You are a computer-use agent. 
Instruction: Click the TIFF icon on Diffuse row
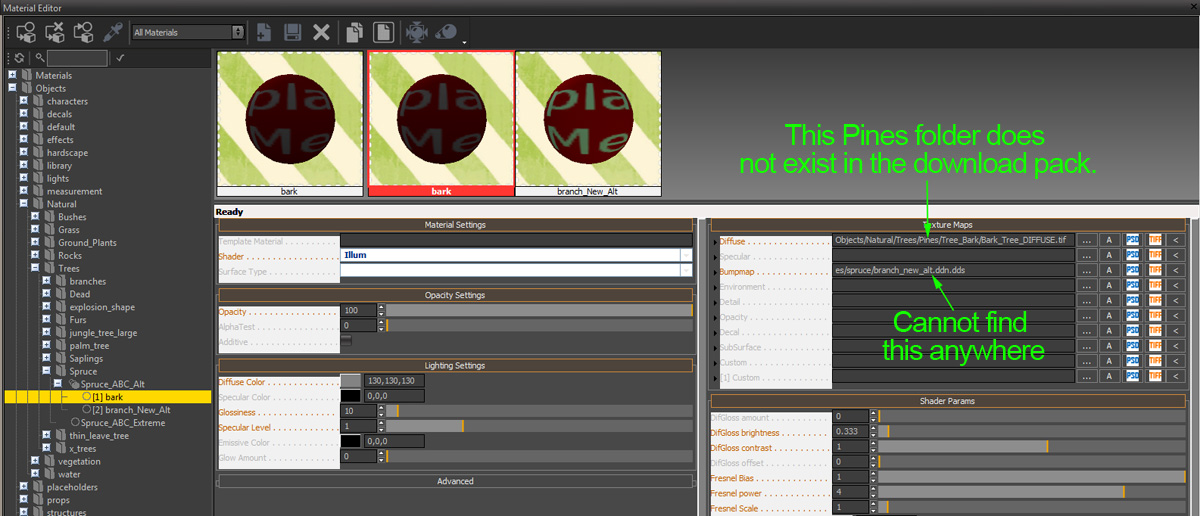[1155, 240]
